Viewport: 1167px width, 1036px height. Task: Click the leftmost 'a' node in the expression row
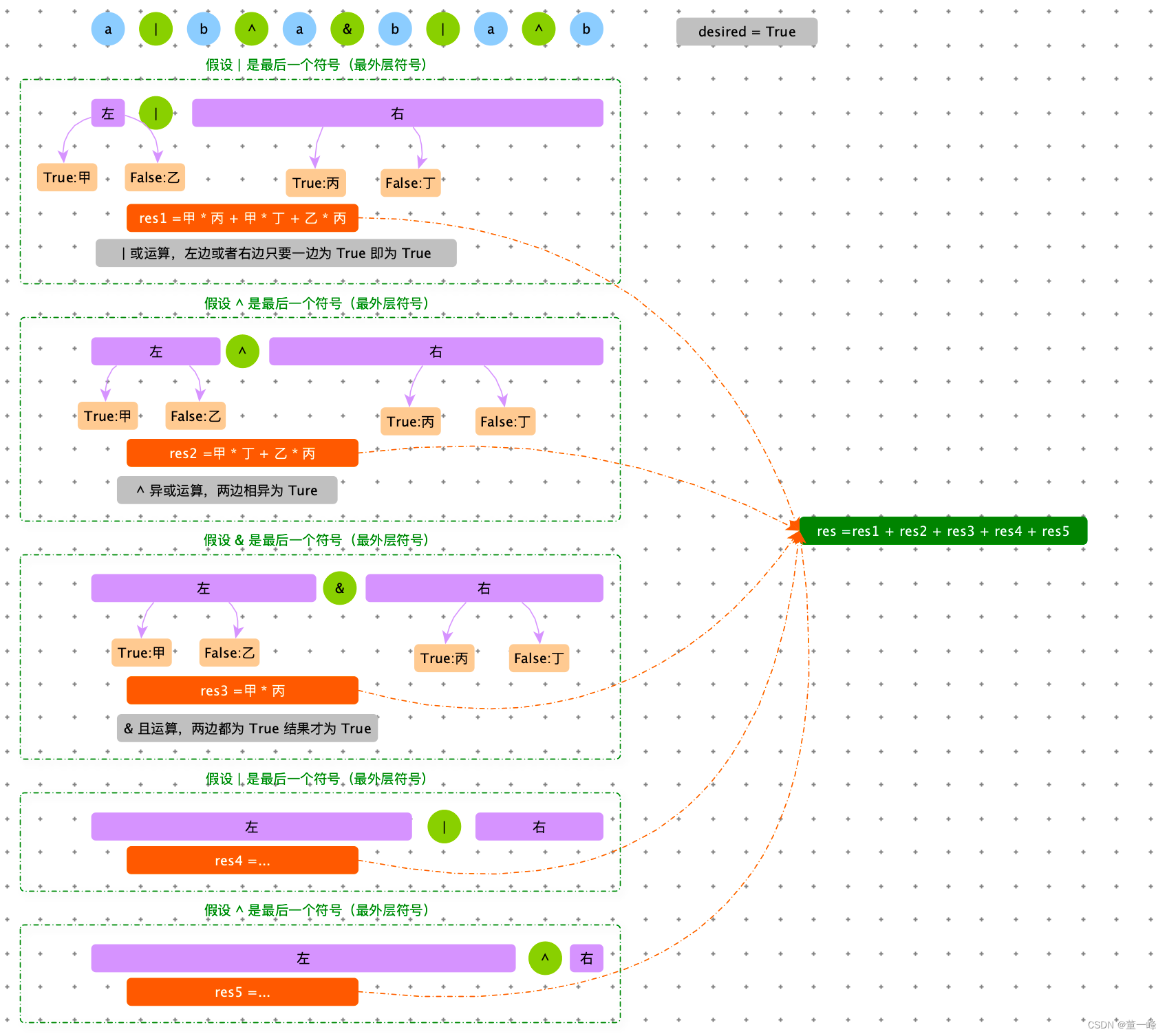tap(108, 29)
